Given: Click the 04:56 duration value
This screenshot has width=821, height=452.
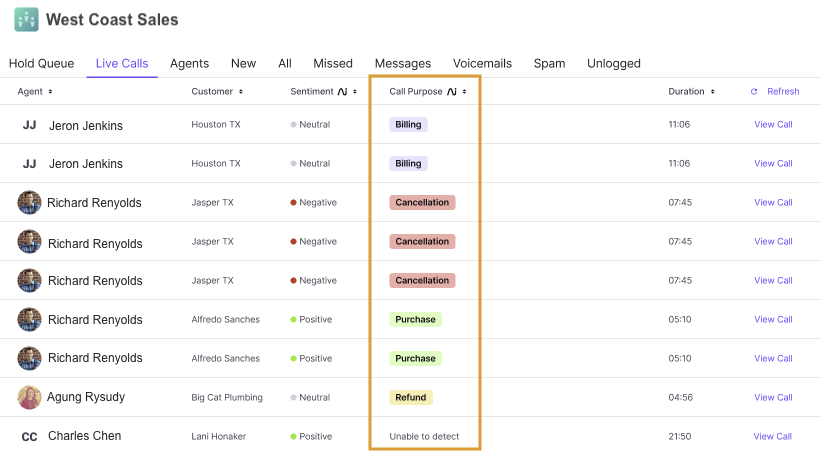Looking at the screenshot, I should 680,398.
